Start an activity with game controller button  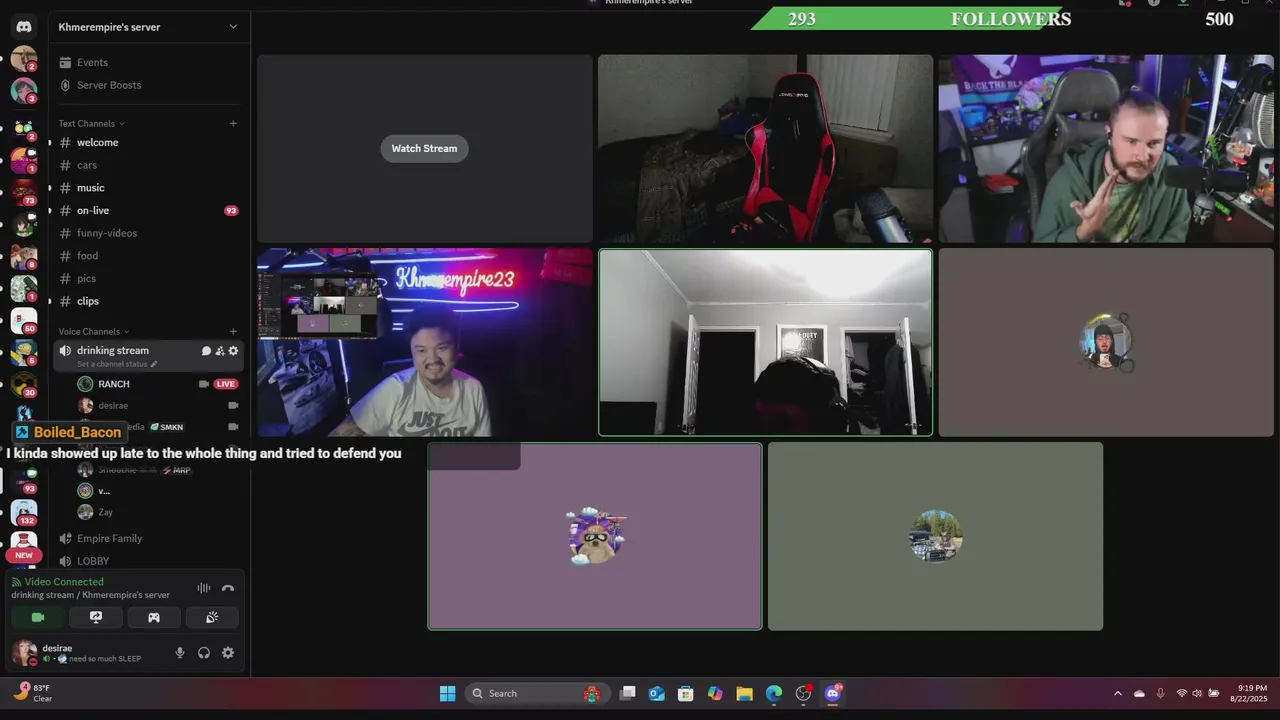point(154,617)
